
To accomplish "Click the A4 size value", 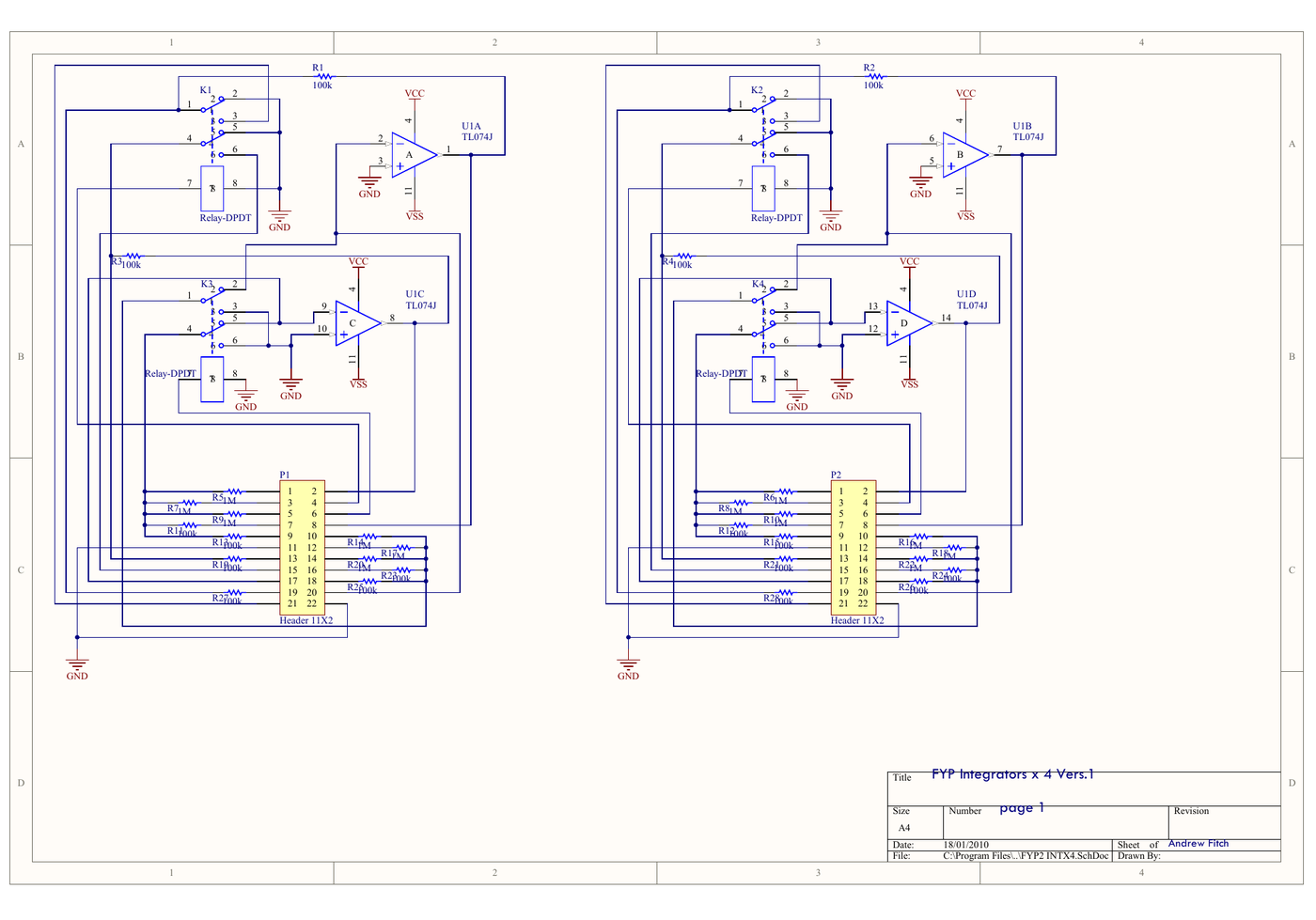I will coord(904,828).
